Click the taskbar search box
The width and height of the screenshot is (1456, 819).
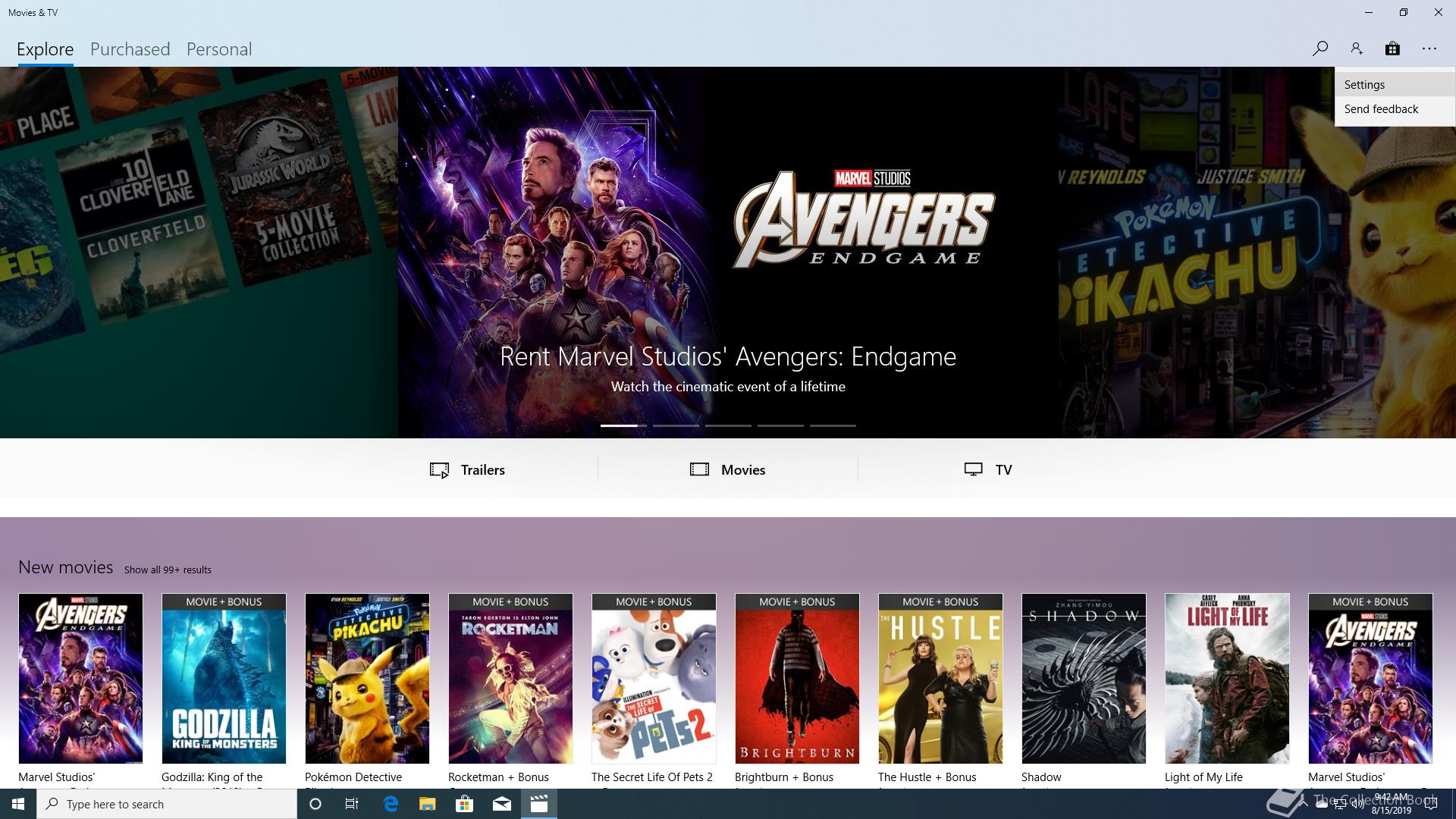167,804
